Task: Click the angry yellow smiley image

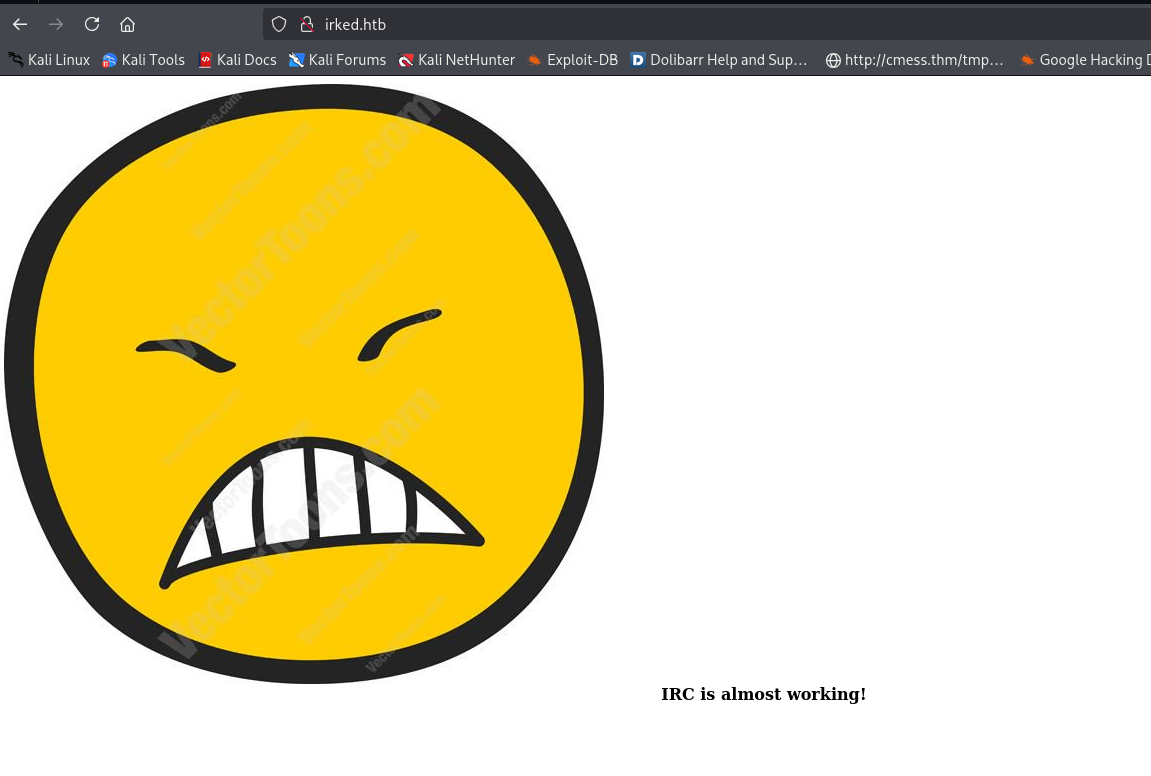Action: click(x=304, y=384)
